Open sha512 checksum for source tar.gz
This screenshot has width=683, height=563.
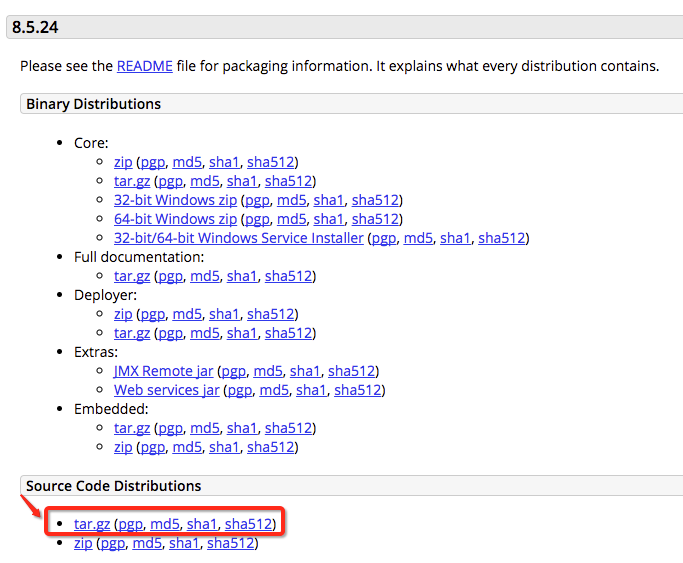(x=248, y=524)
